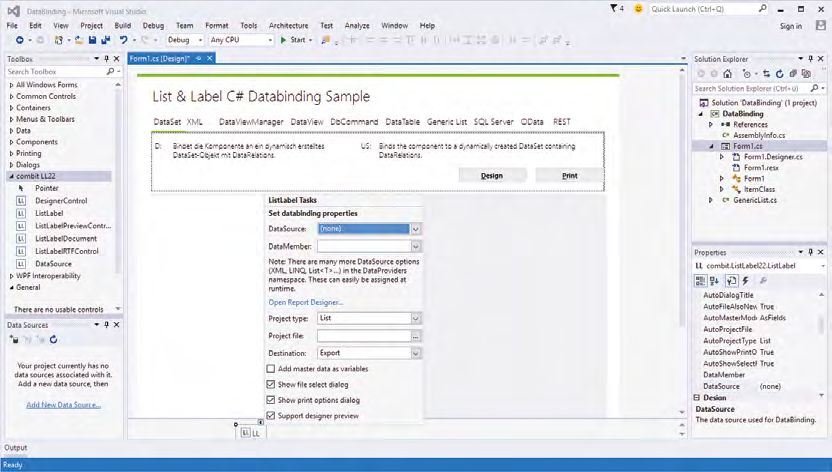Enable Add master data as variables
This screenshot has width=832, height=472.
[x=271, y=369]
